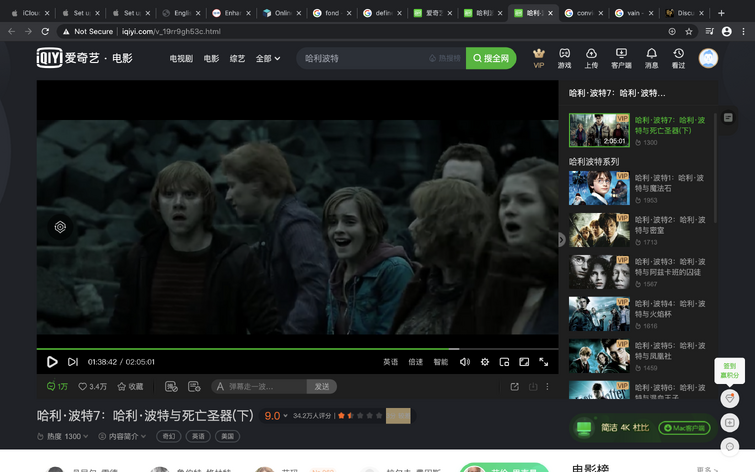Viewport: 755px width, 472px height.
Task: Open 哈利·波特2 密室 from the list
Action: pos(637,230)
